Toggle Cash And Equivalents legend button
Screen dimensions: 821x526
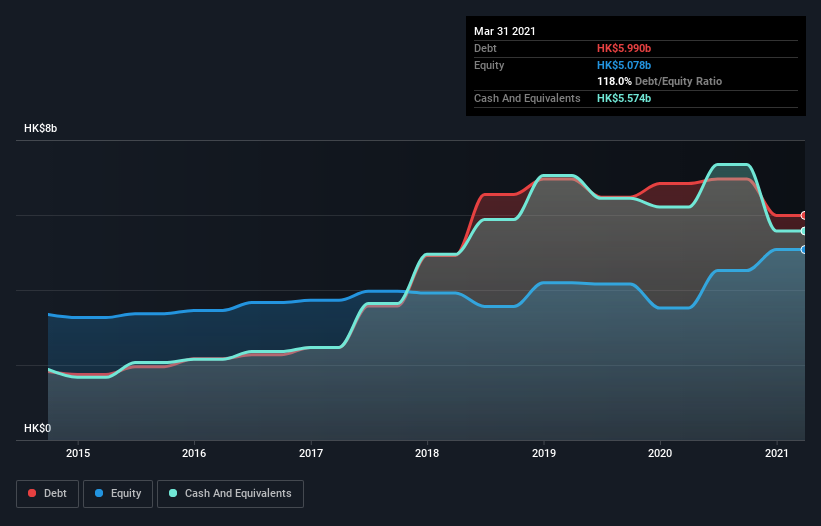230,494
